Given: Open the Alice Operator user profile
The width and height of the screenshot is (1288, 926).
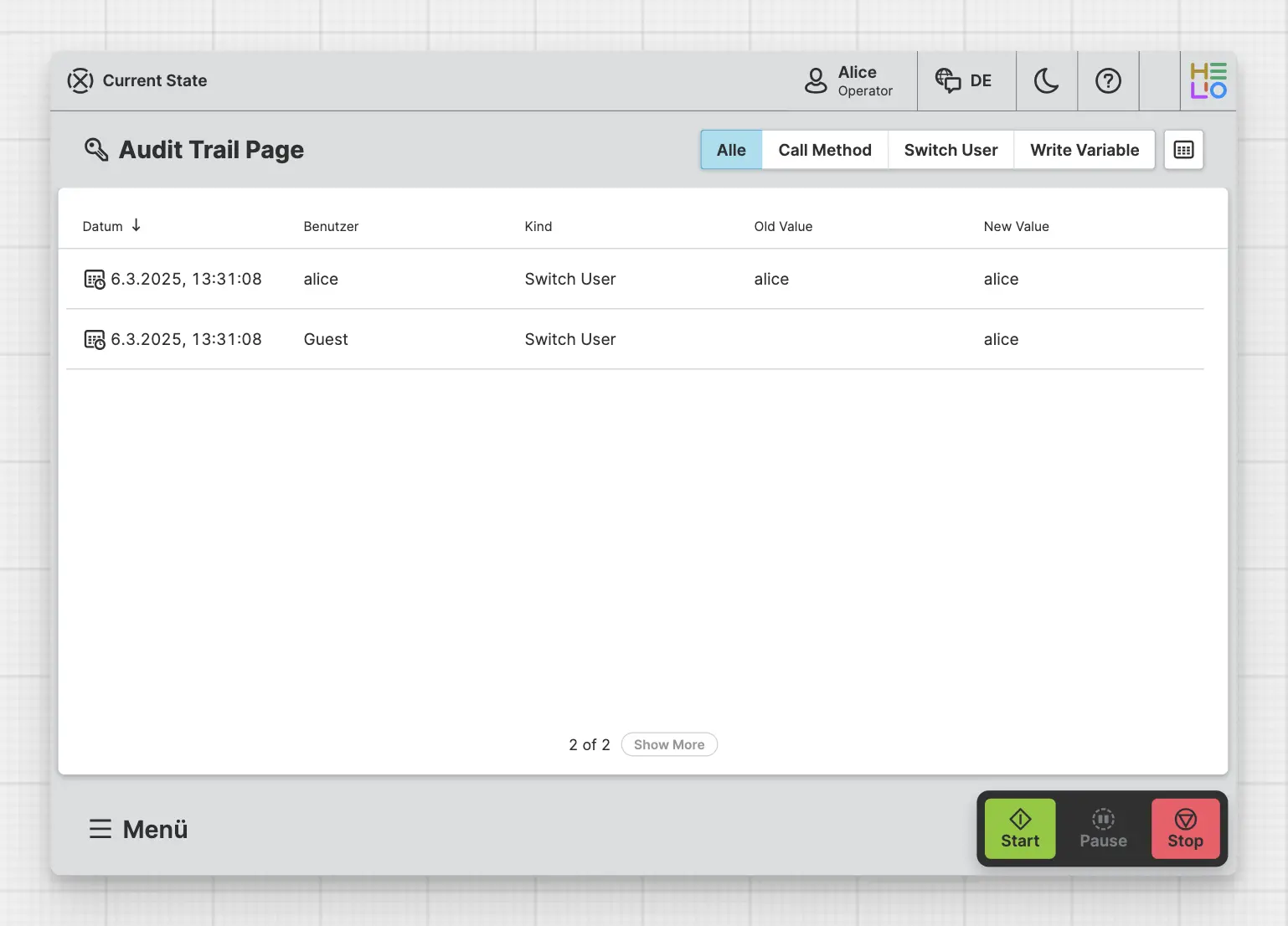Looking at the screenshot, I should (x=849, y=81).
